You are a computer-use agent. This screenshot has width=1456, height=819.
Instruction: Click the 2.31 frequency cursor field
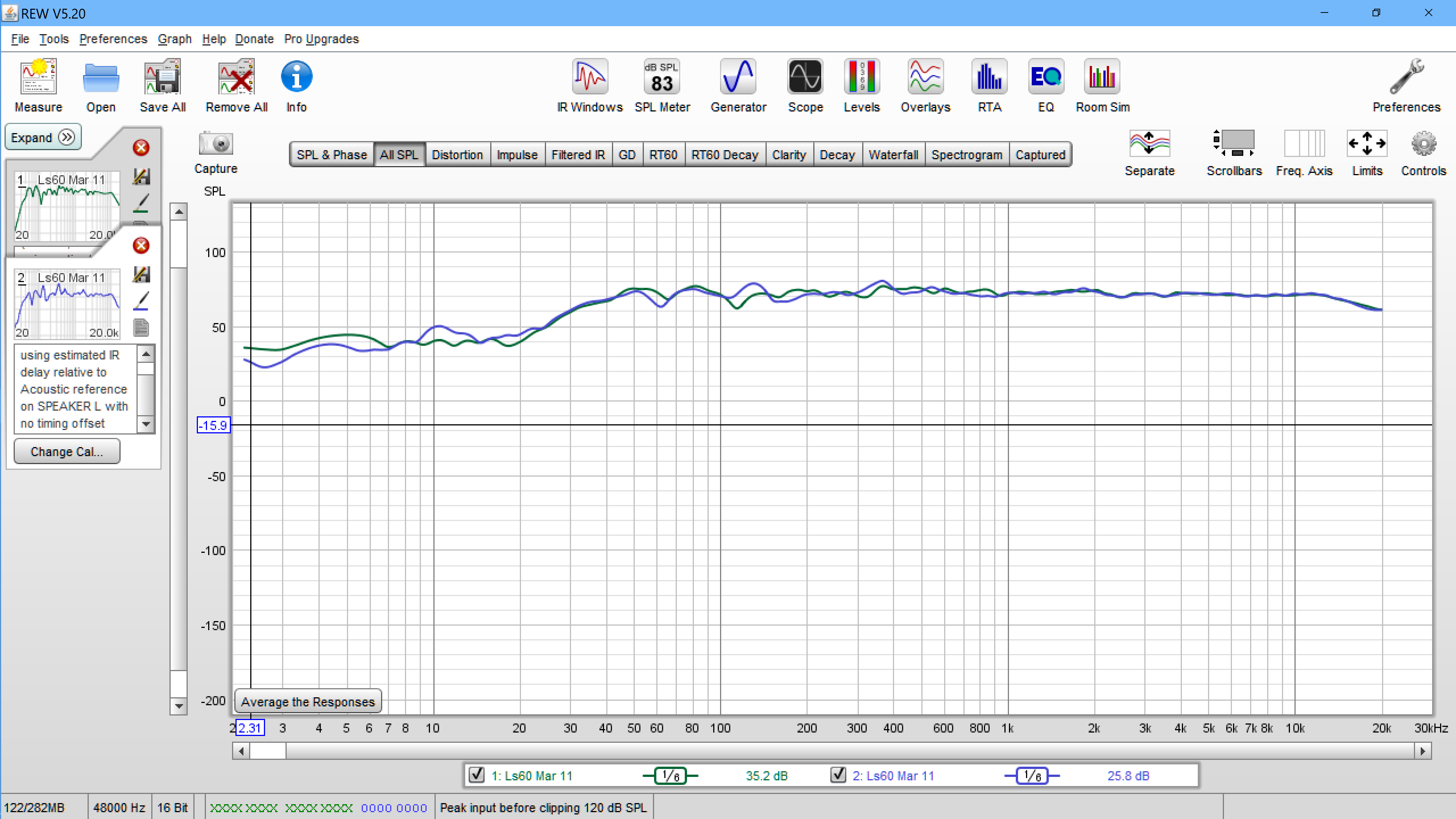pos(250,728)
